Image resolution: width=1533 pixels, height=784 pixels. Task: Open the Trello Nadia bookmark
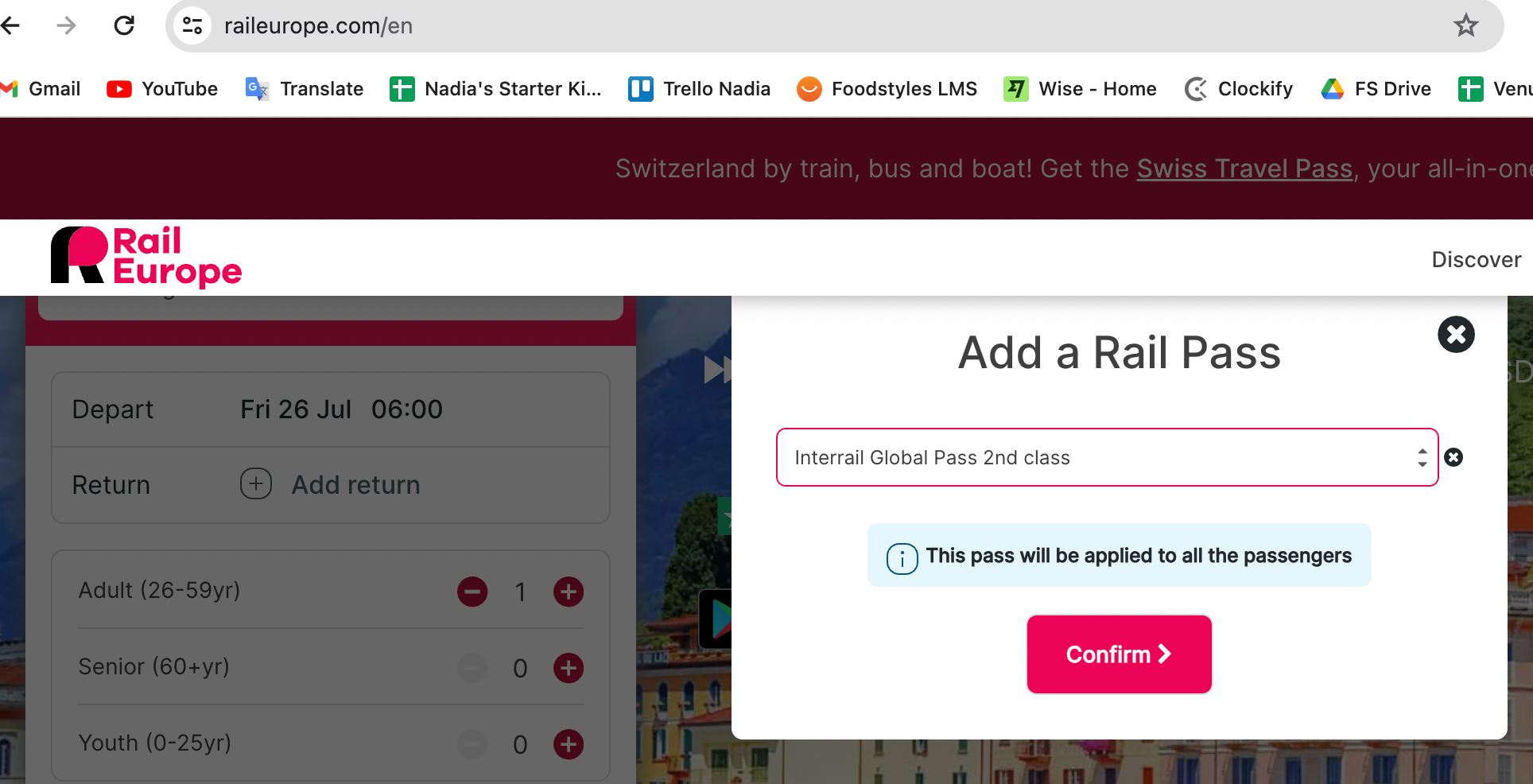[700, 88]
